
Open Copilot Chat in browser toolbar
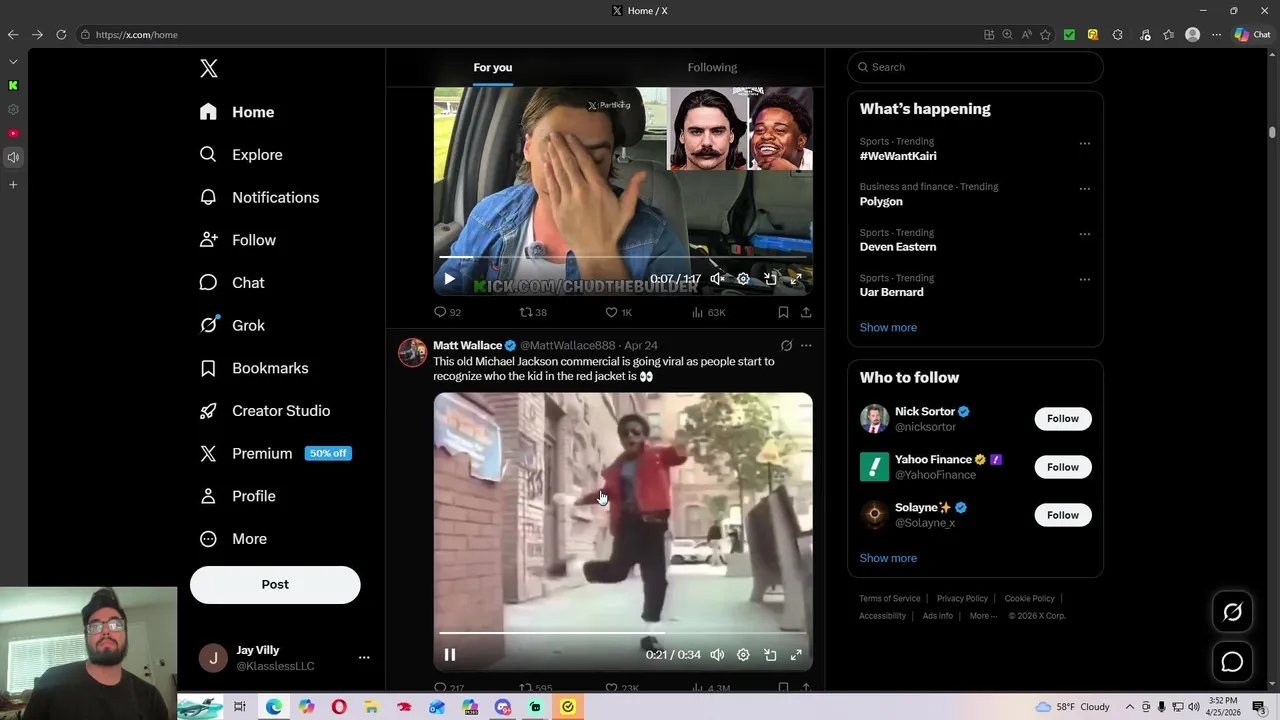click(1252, 34)
